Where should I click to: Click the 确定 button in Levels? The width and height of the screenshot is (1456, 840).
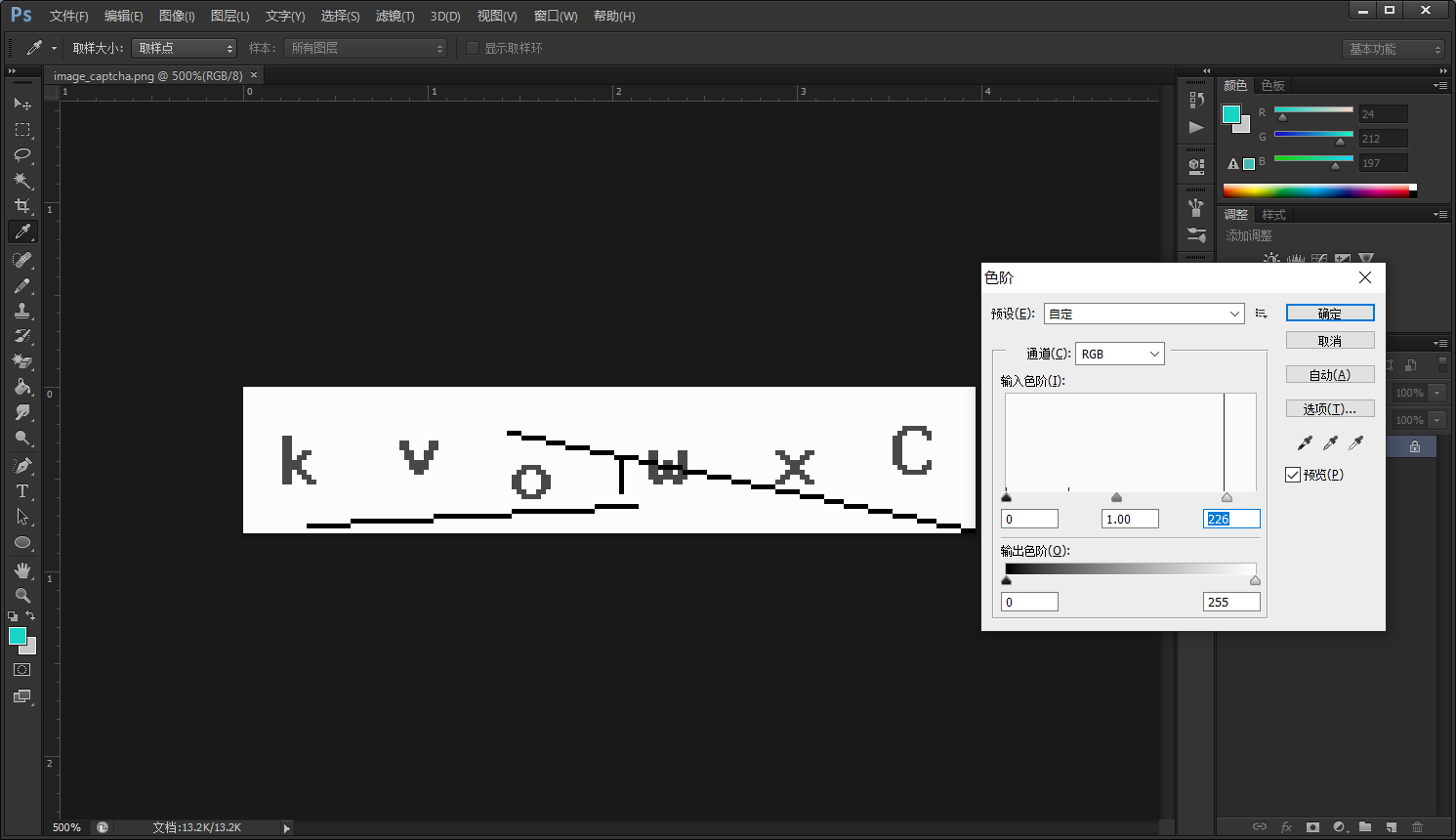(x=1329, y=314)
